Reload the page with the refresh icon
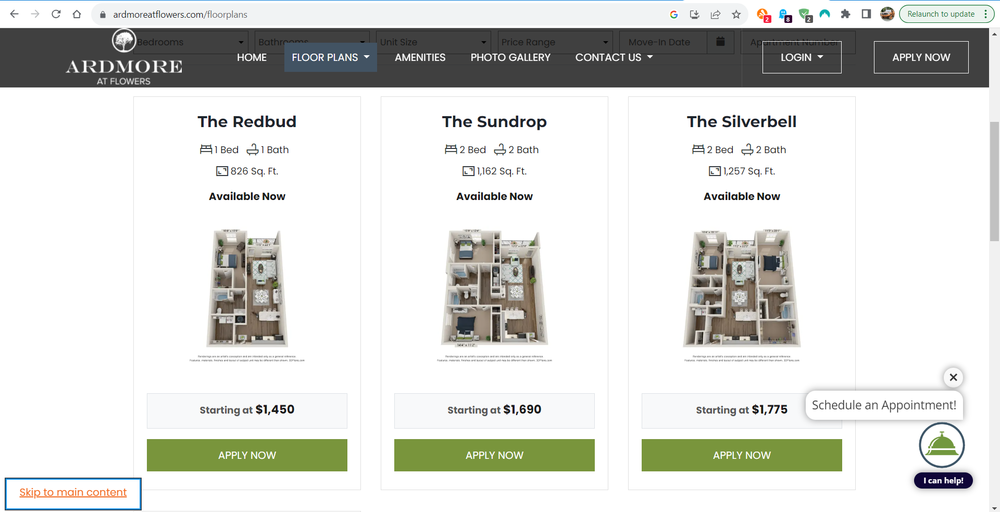1000x512 pixels. coord(56,15)
